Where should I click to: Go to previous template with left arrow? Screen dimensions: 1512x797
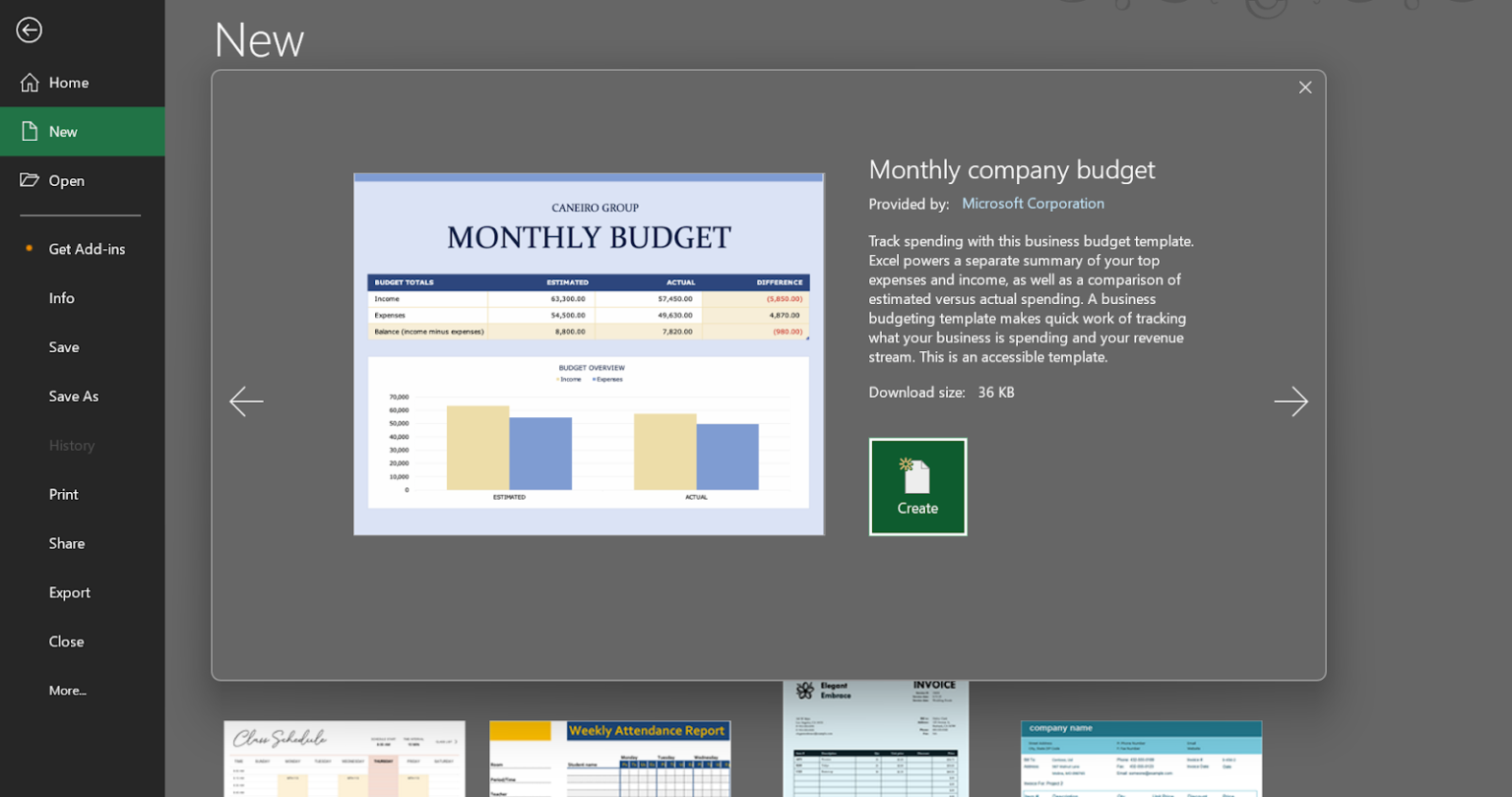246,401
